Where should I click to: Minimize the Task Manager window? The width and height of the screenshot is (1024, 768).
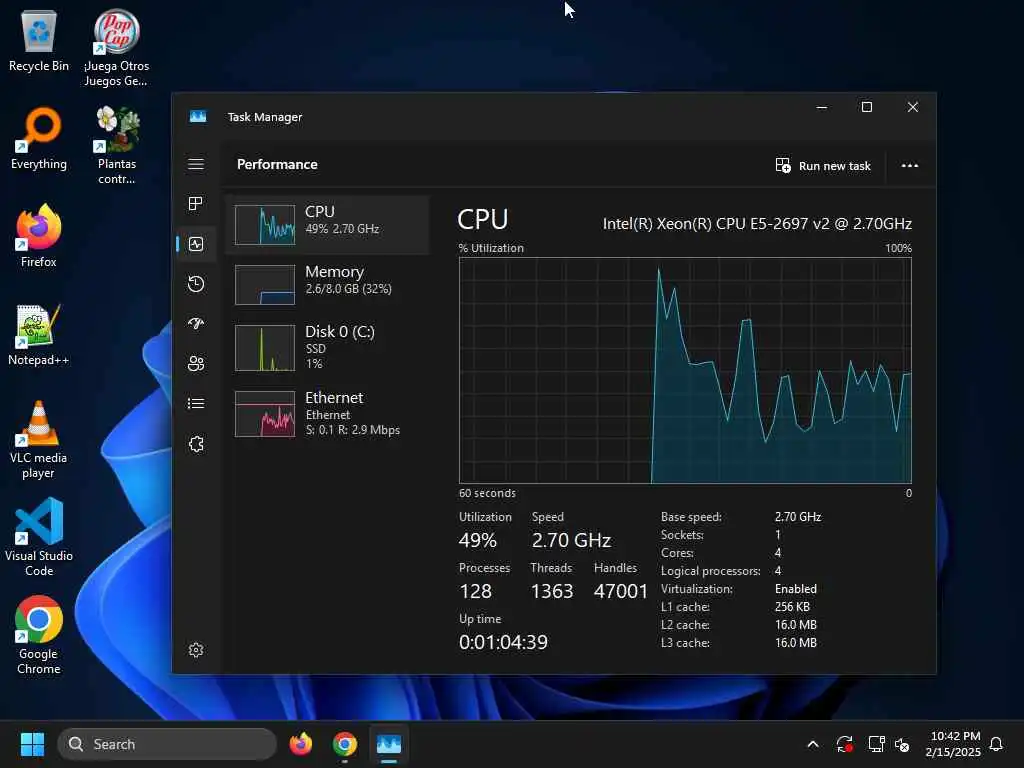(822, 107)
